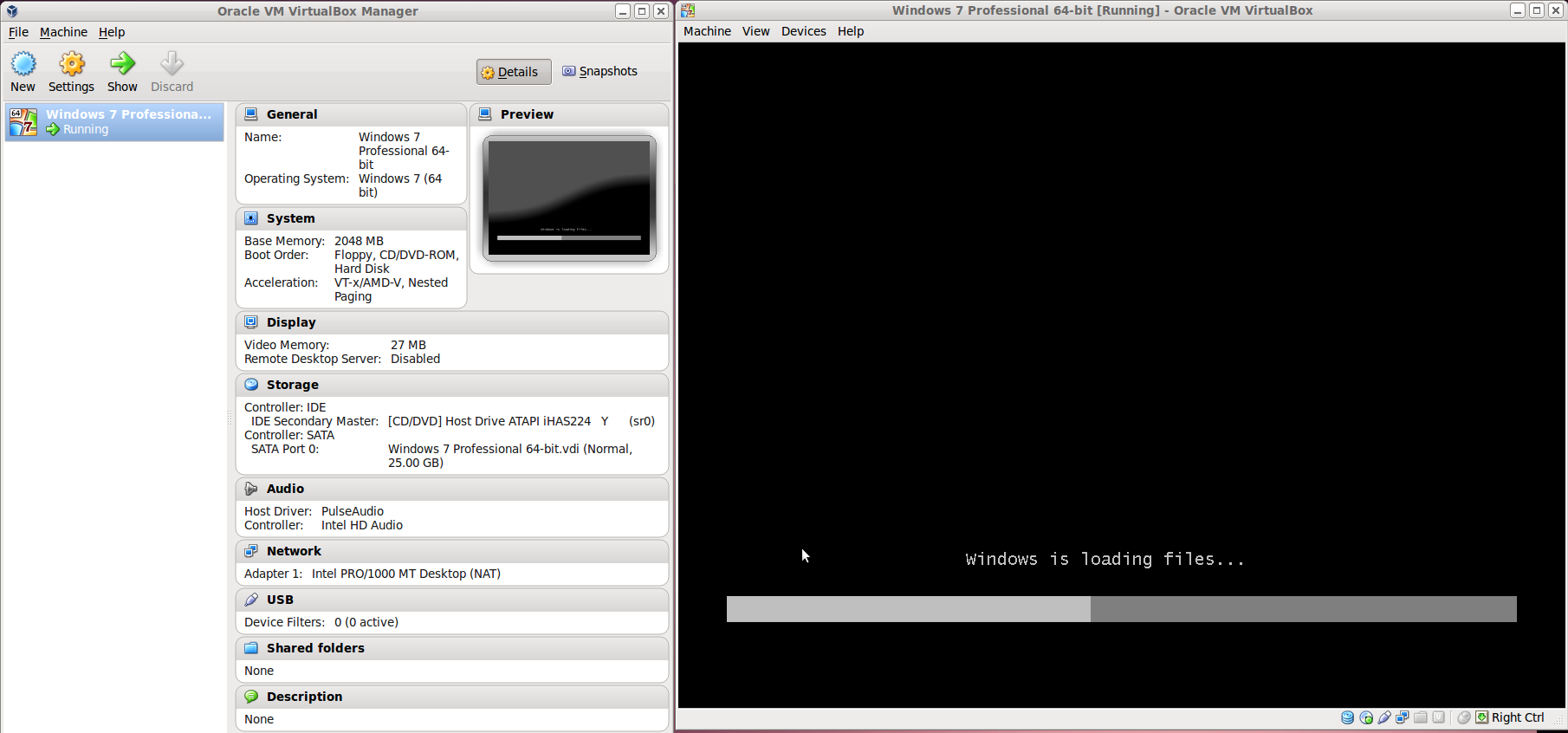Open the File menu in Manager

tap(18, 32)
